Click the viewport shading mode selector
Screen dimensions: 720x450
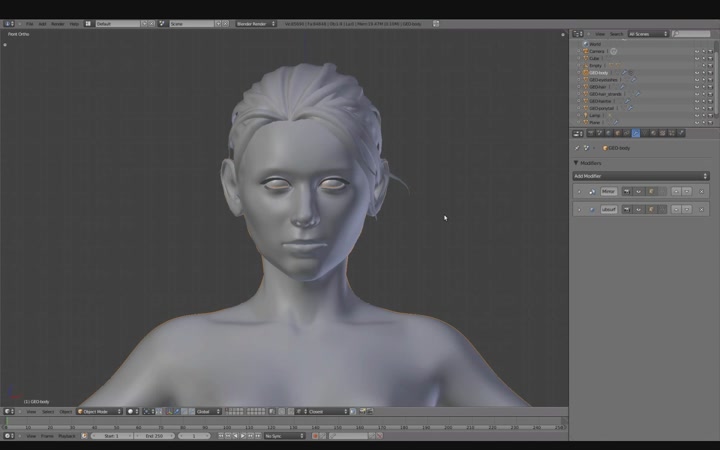click(x=133, y=411)
